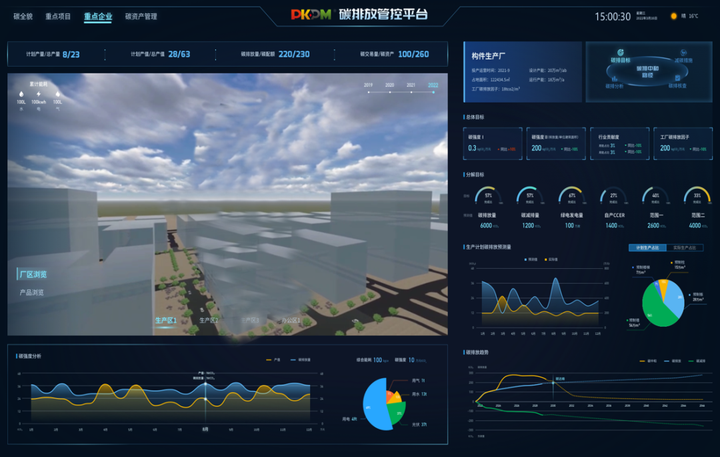Select year 2019 on the timeline

pyautogui.click(x=368, y=85)
